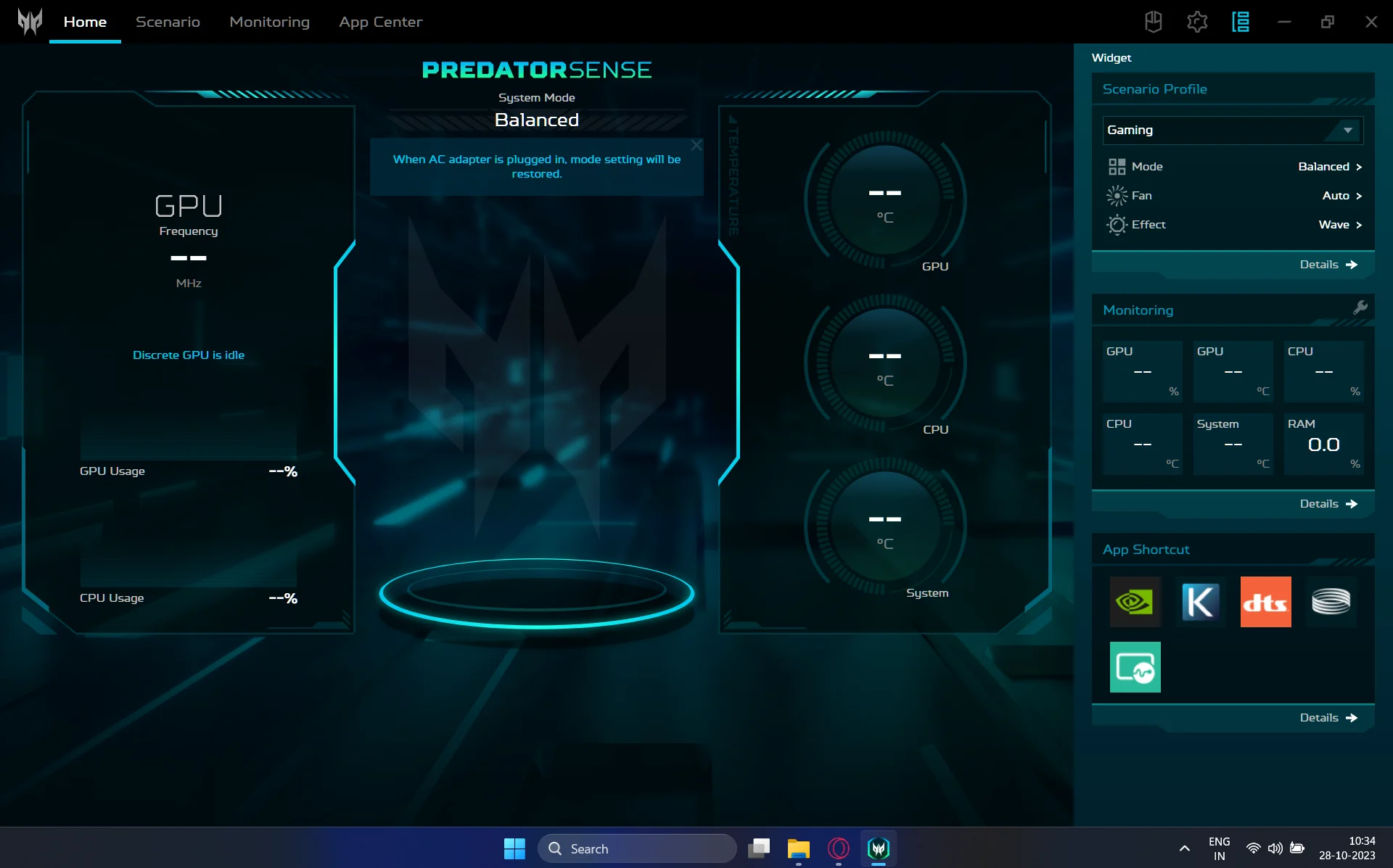Click the Monitoring wrench configure icon
Image resolution: width=1393 pixels, height=868 pixels.
tap(1360, 307)
